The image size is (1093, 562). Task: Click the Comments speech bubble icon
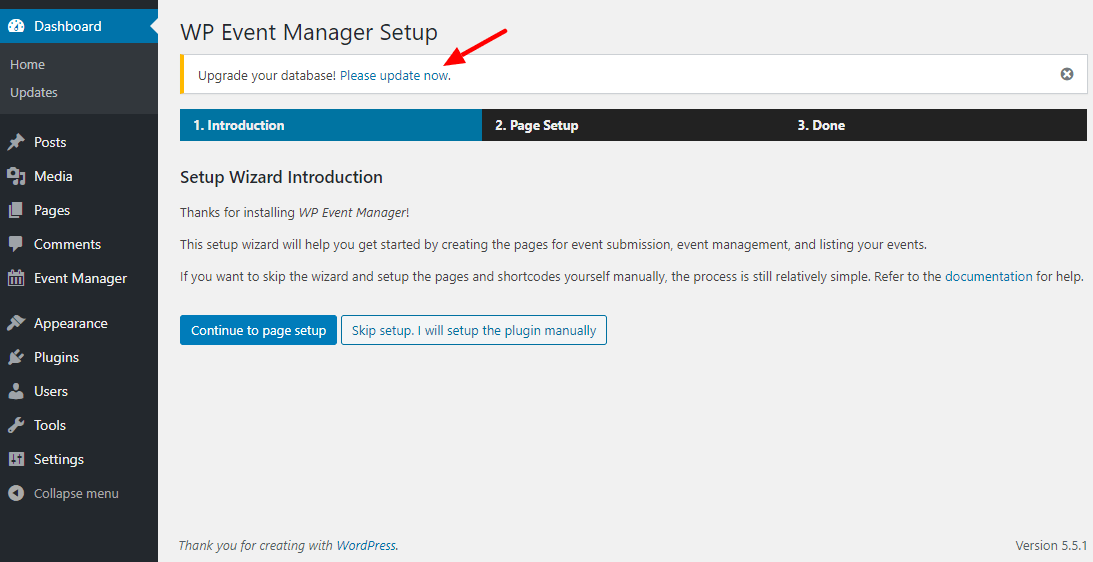[x=16, y=244]
